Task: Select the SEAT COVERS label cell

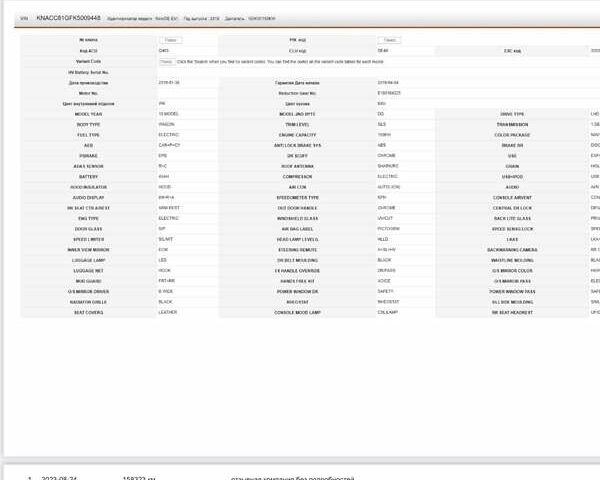Action: point(88,312)
